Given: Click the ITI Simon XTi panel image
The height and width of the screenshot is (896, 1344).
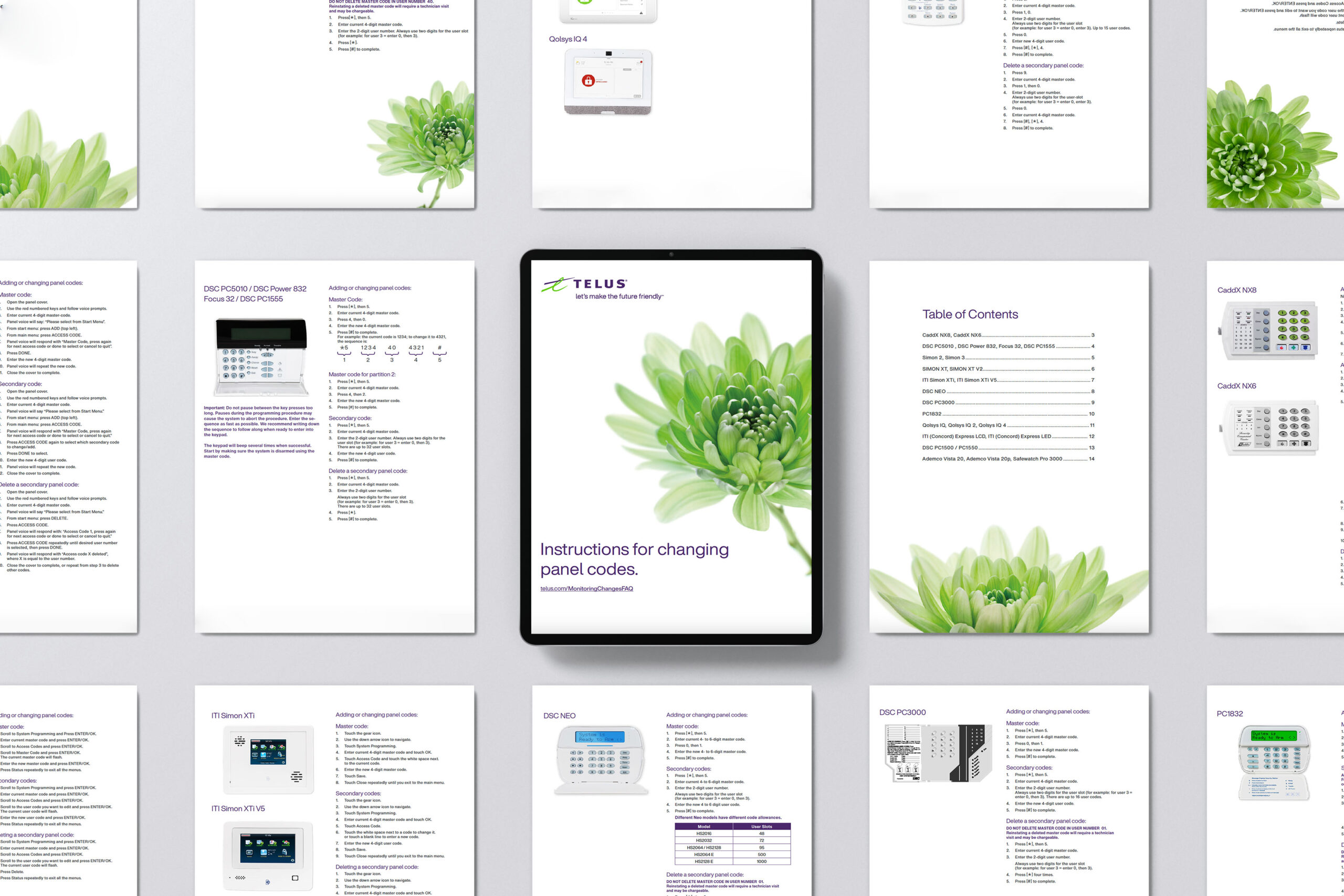Looking at the screenshot, I should coord(268,760).
